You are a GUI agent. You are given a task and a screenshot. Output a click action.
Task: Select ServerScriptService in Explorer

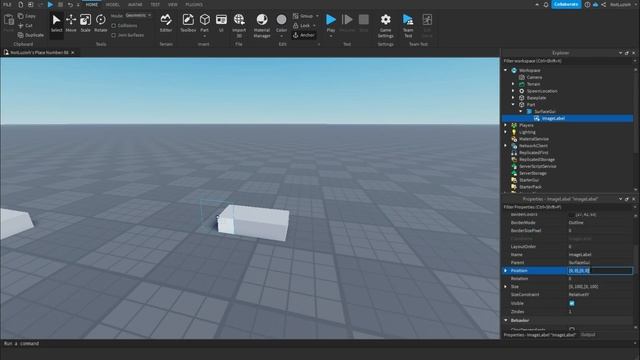point(538,167)
